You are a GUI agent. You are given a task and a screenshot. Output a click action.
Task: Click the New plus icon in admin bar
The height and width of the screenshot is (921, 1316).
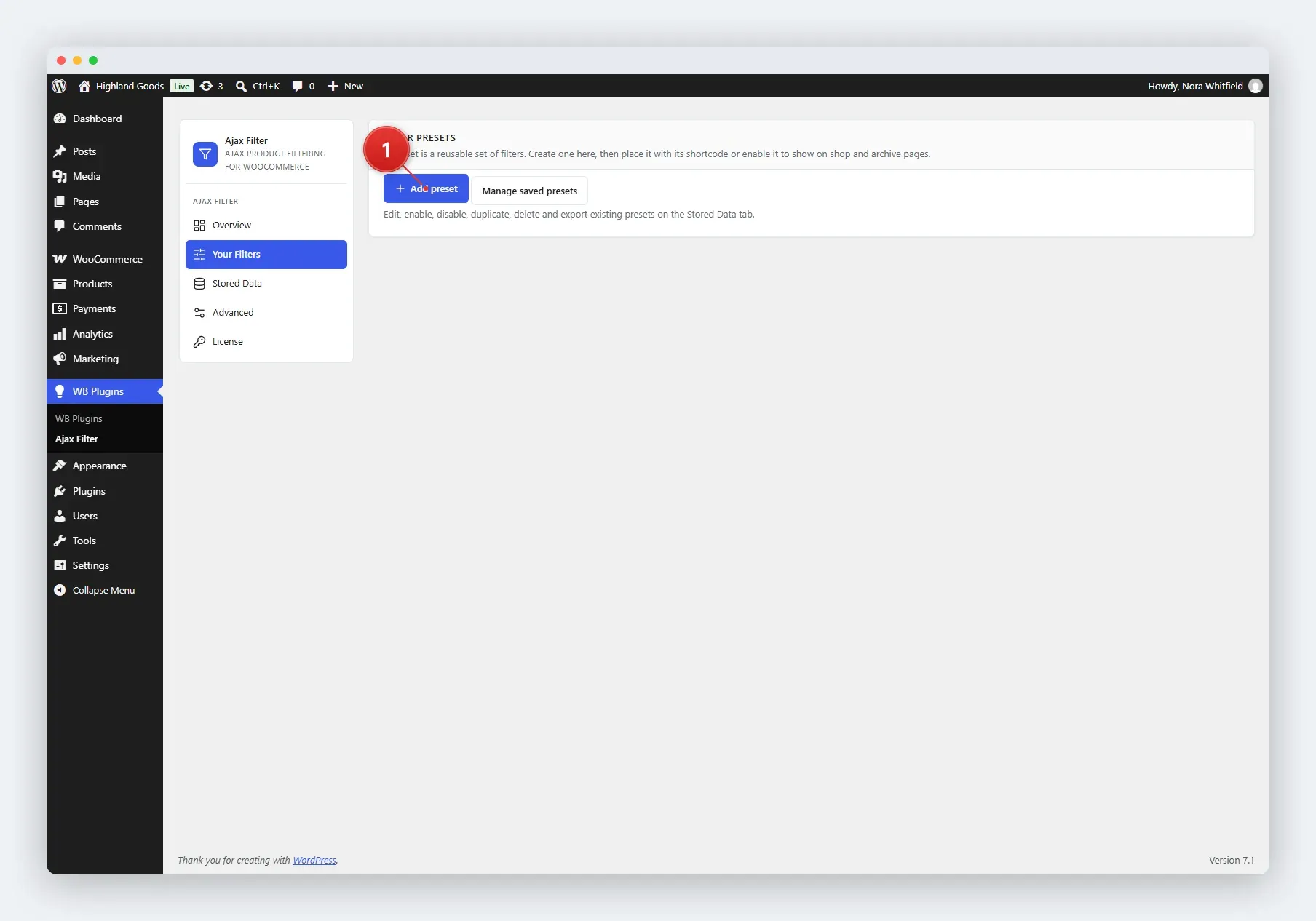[x=333, y=86]
